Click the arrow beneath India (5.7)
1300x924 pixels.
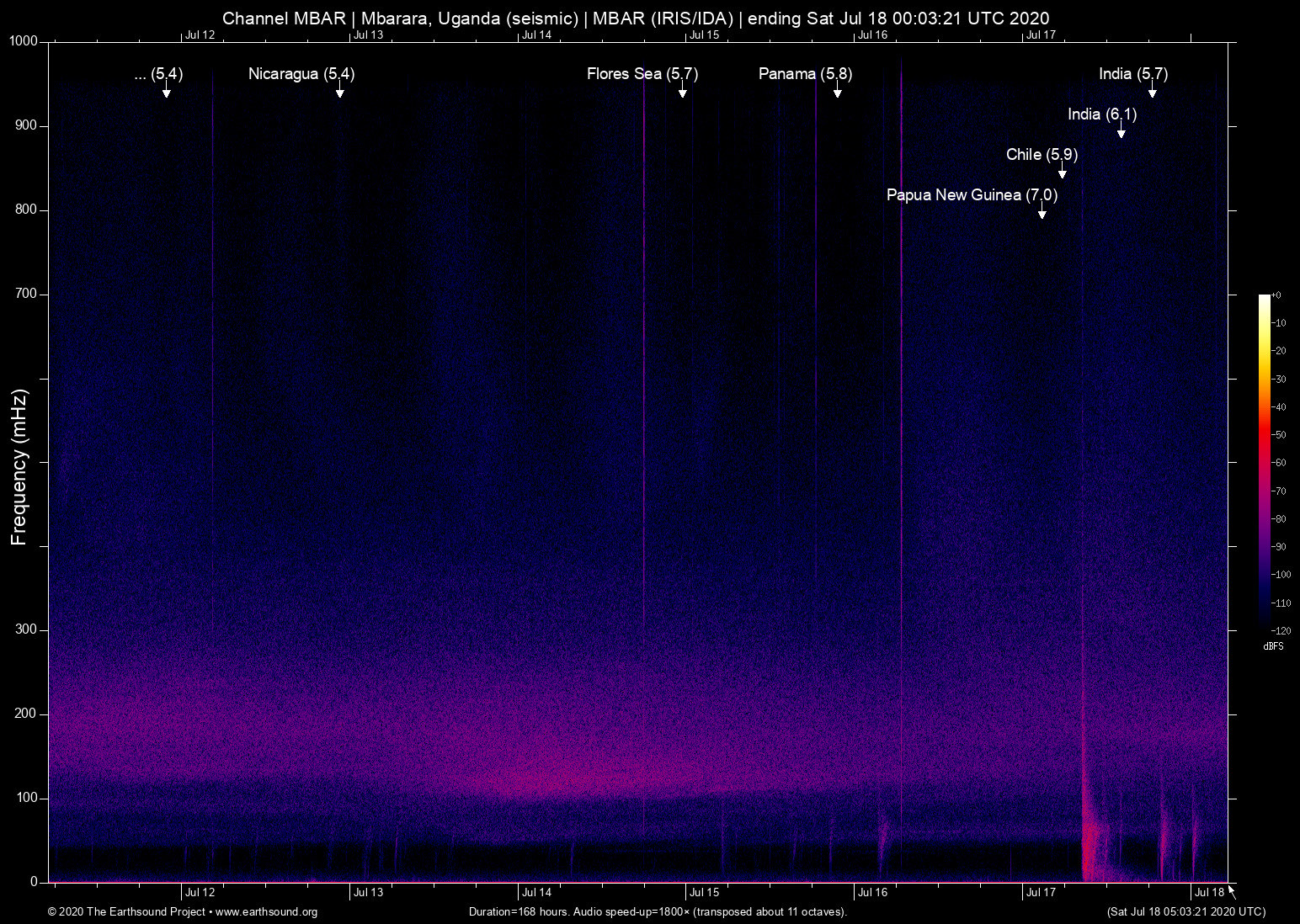(x=1152, y=92)
